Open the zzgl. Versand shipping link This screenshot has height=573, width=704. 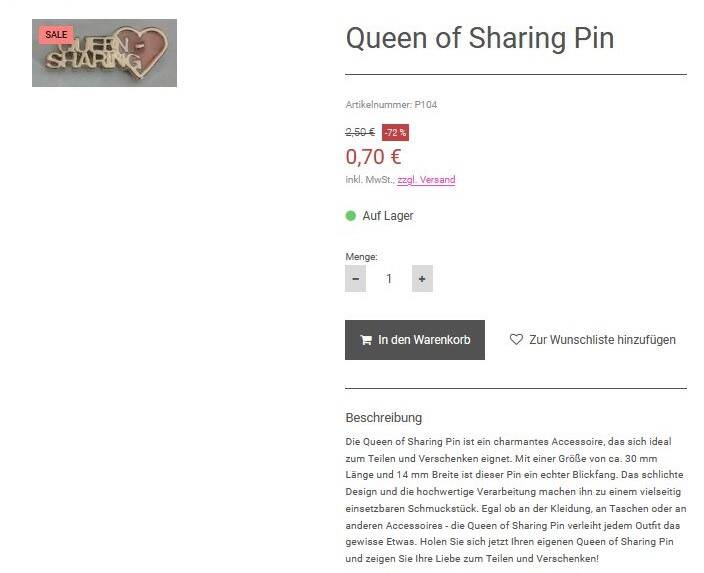pos(426,180)
